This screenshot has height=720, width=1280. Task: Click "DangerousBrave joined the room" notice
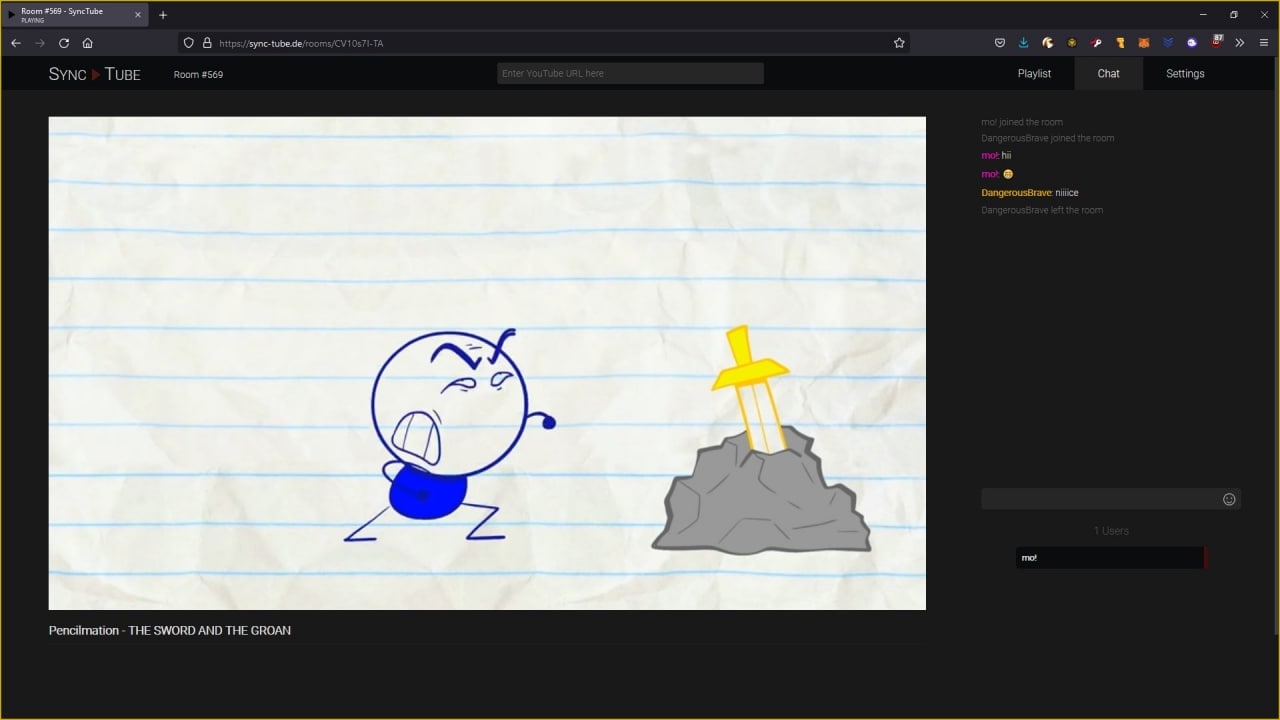pos(1047,138)
